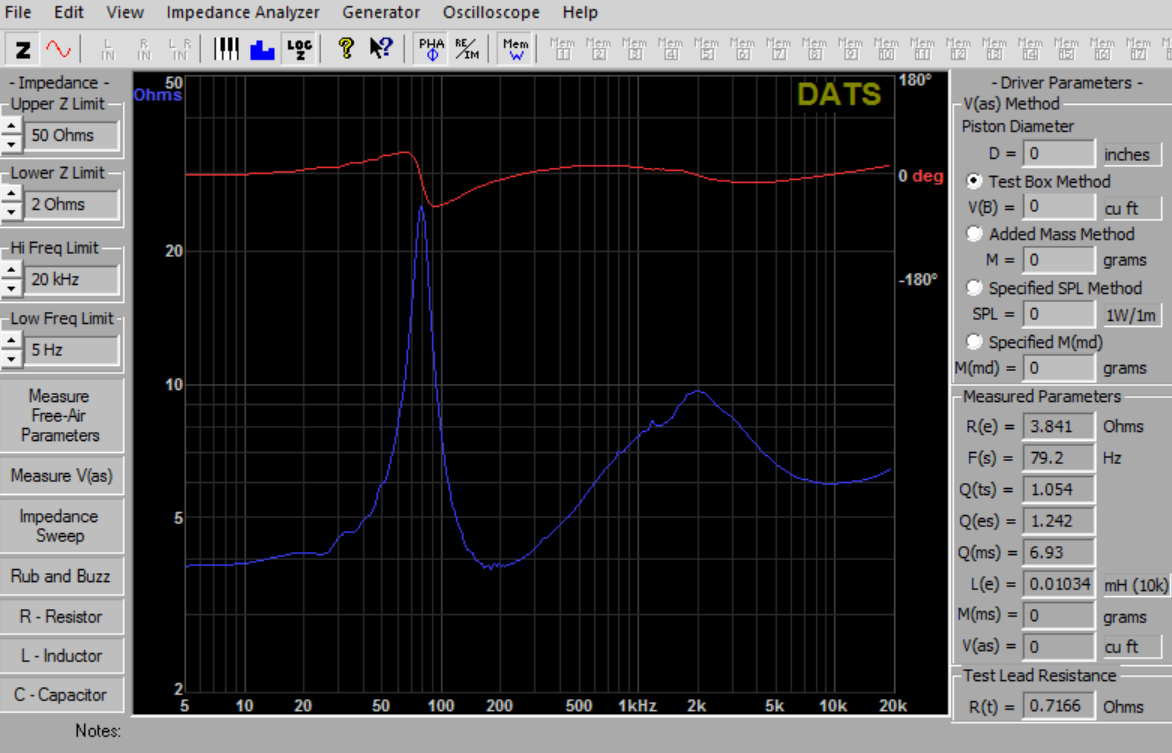Switch to the red sine wave generator icon
Image resolution: width=1172 pixels, height=753 pixels.
point(58,49)
